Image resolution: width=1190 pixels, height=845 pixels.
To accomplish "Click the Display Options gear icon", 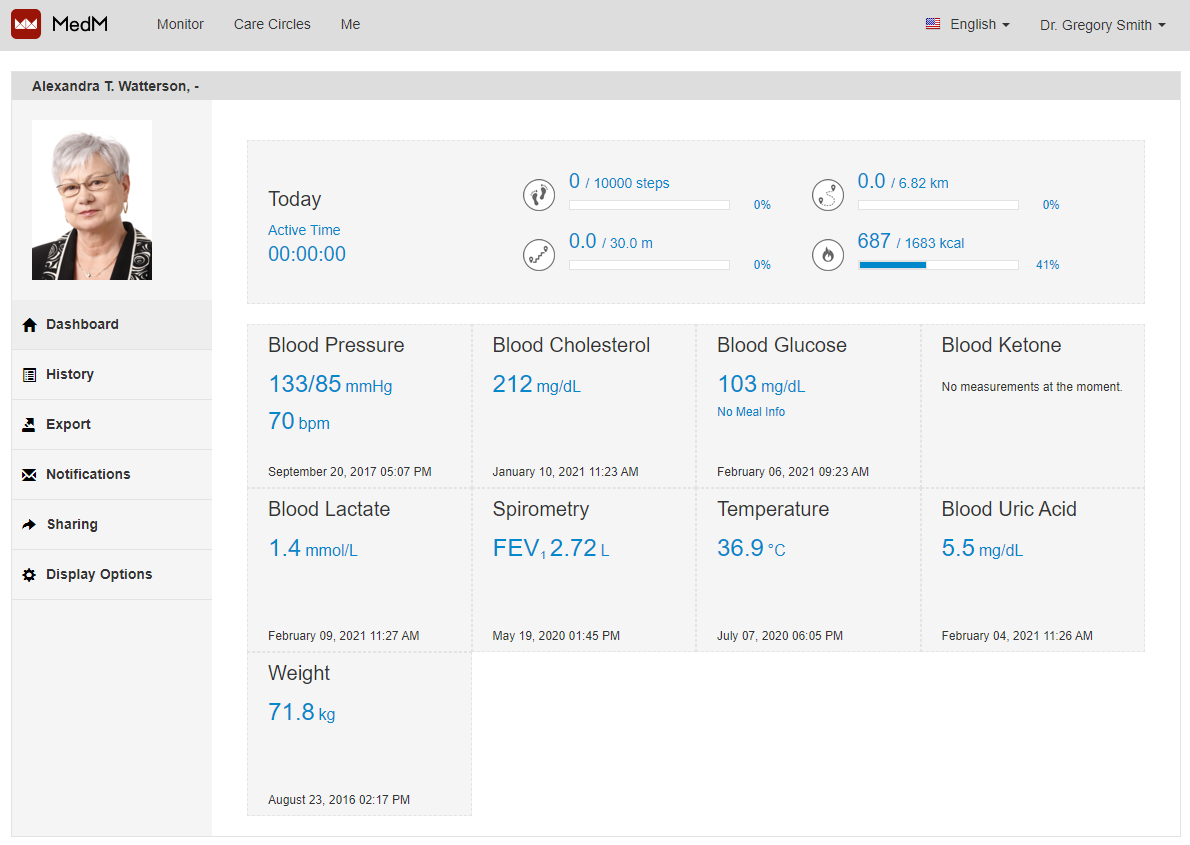I will [x=29, y=575].
